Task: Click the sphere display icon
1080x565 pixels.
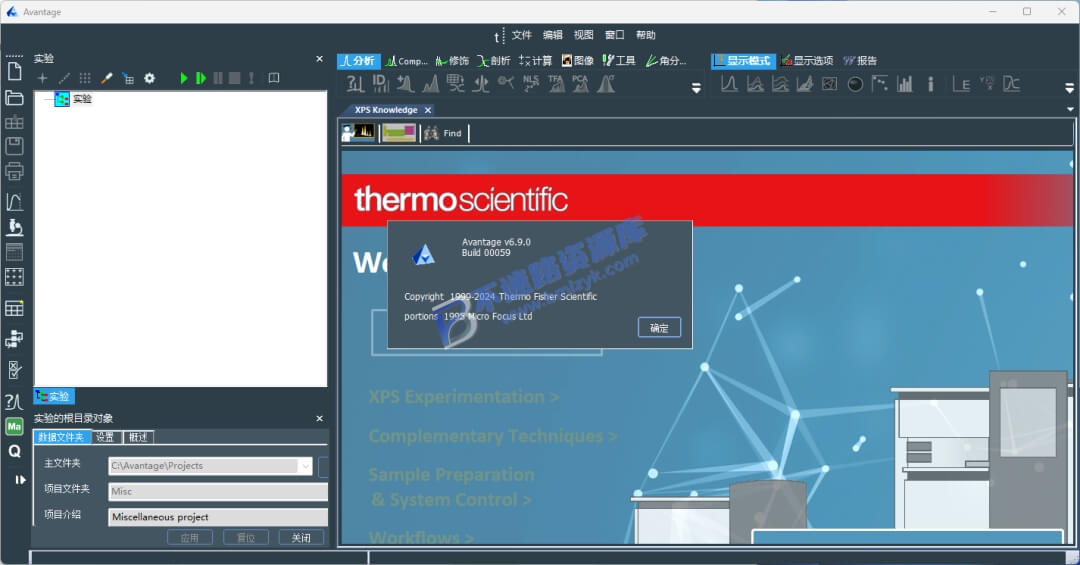Action: pos(855,84)
